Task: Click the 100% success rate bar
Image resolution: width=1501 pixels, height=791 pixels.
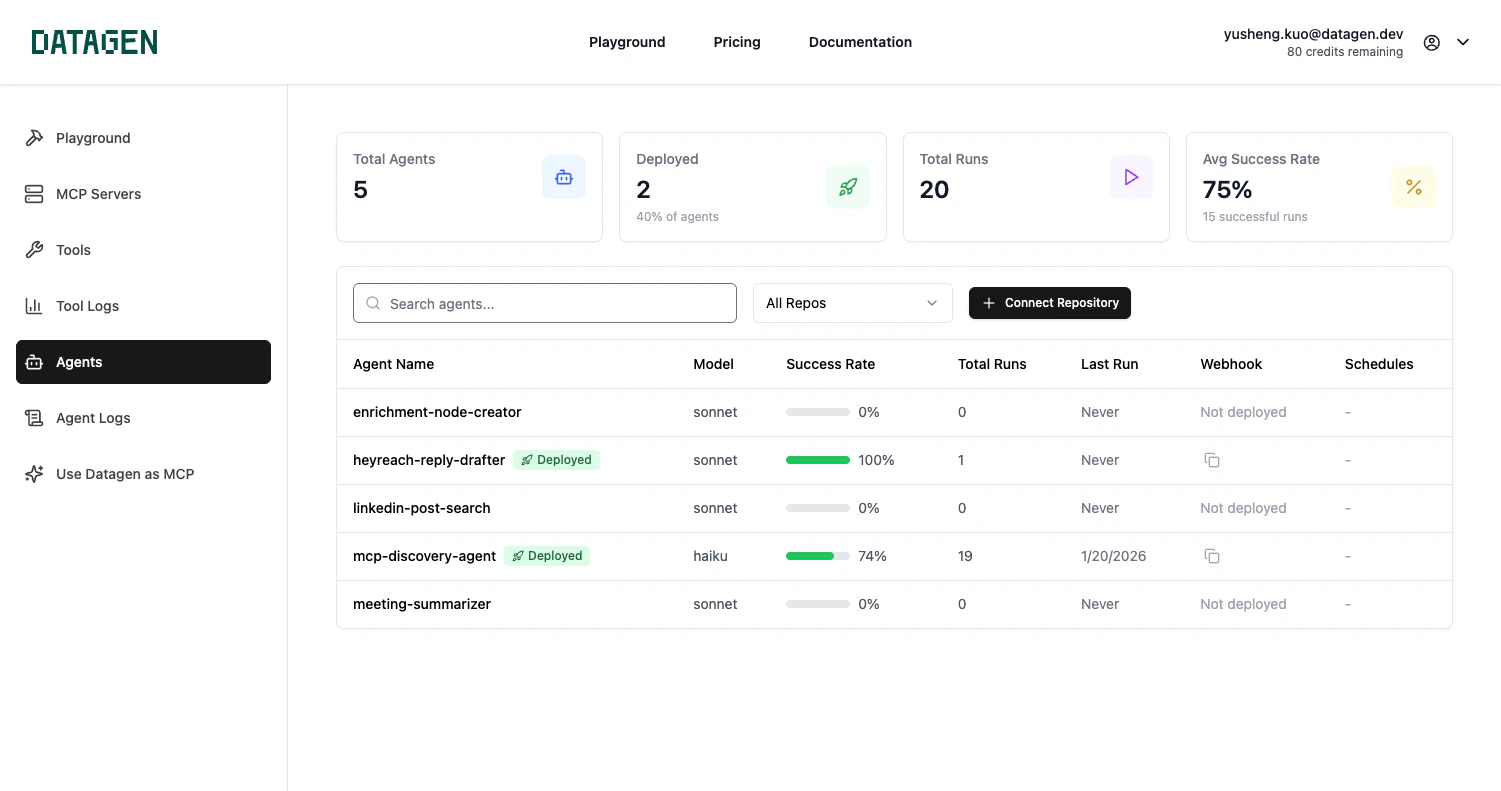Action: [818, 460]
